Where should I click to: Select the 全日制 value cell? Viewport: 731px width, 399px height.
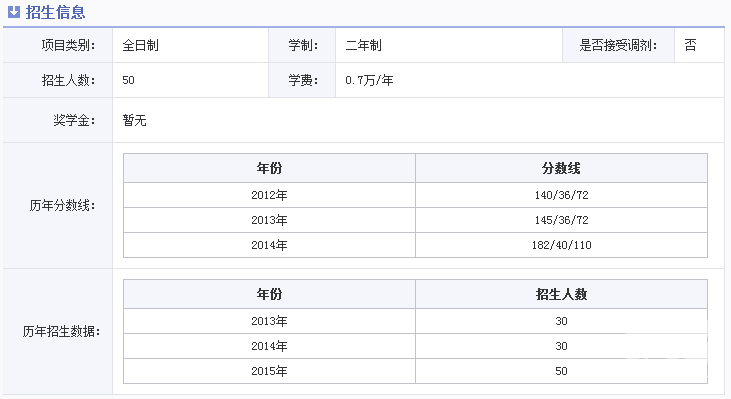[x=191, y=45]
